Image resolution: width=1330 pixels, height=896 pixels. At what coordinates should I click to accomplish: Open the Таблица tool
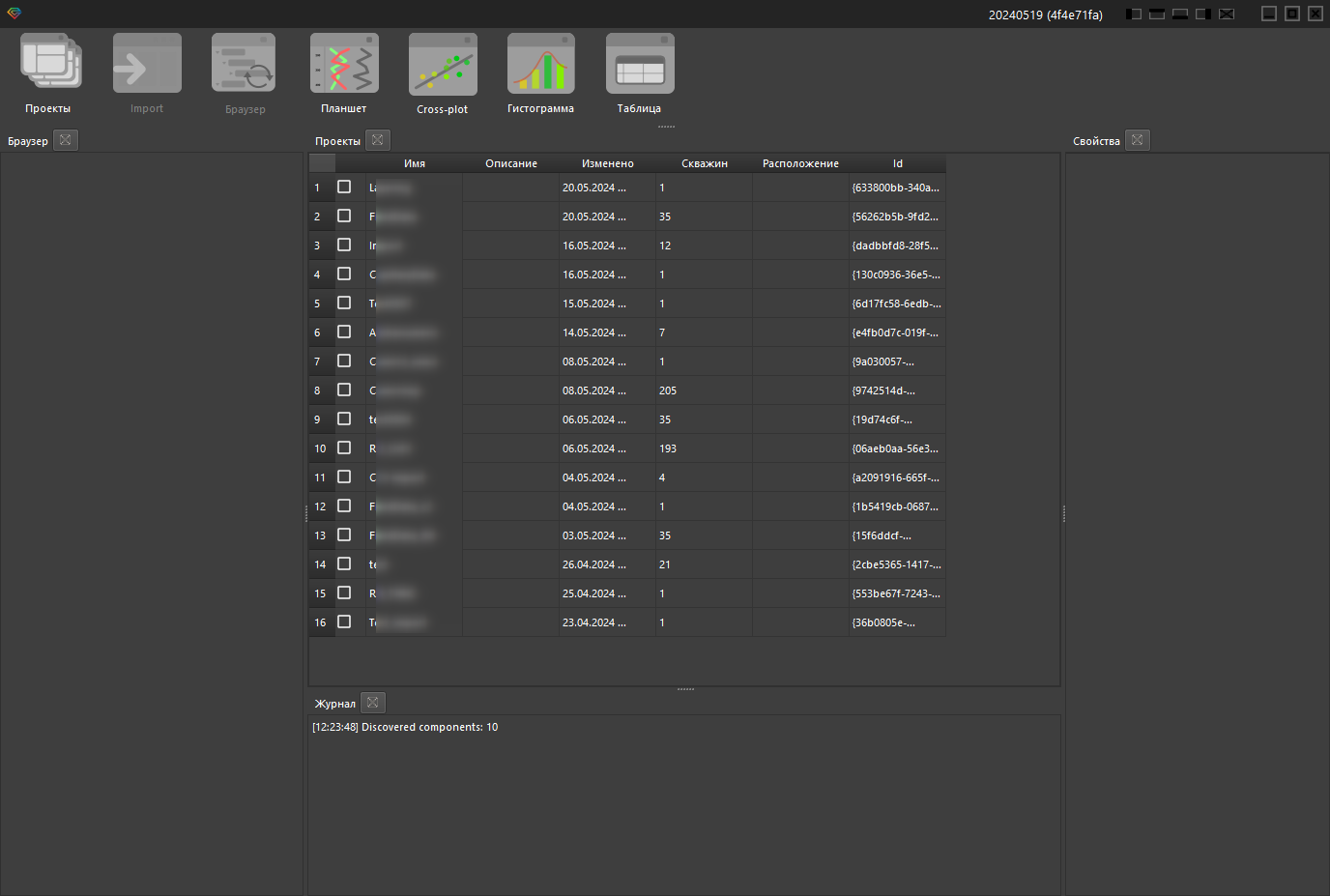pos(640,64)
